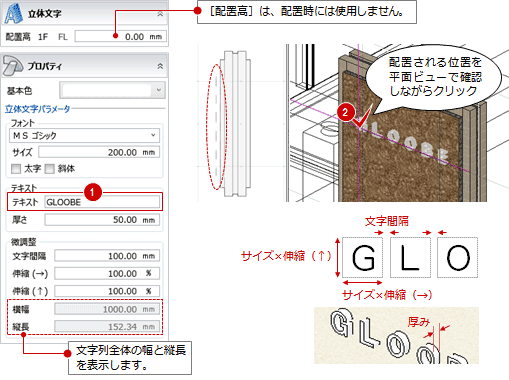
Task: Click the 配置高 0.00 mm field
Action: pos(120,36)
